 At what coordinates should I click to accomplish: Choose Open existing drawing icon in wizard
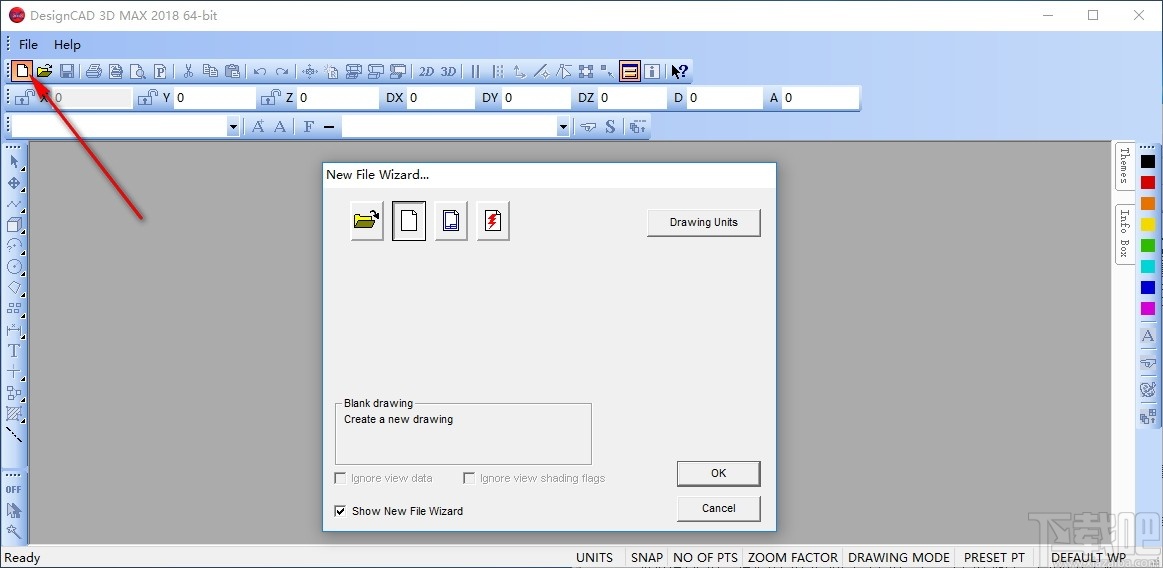[367, 221]
